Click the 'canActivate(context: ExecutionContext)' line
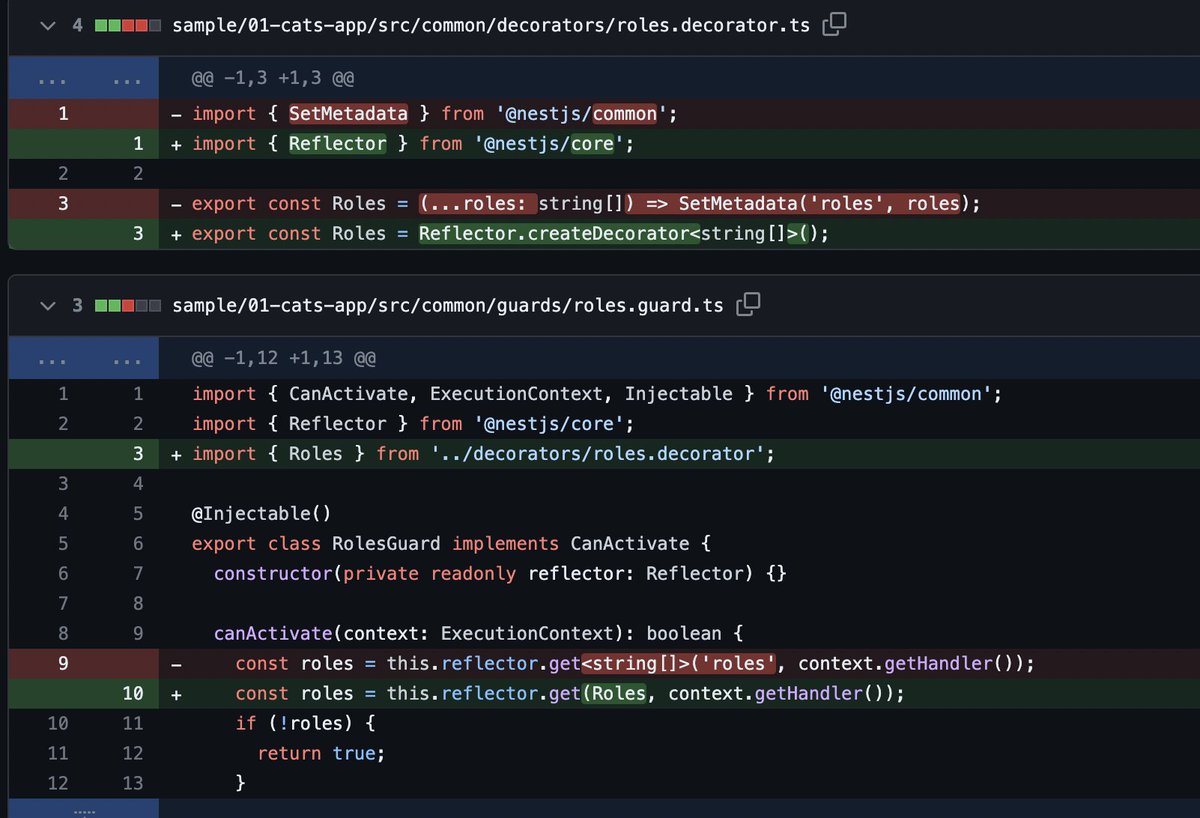Viewport: 1200px width, 818px height. point(679,634)
